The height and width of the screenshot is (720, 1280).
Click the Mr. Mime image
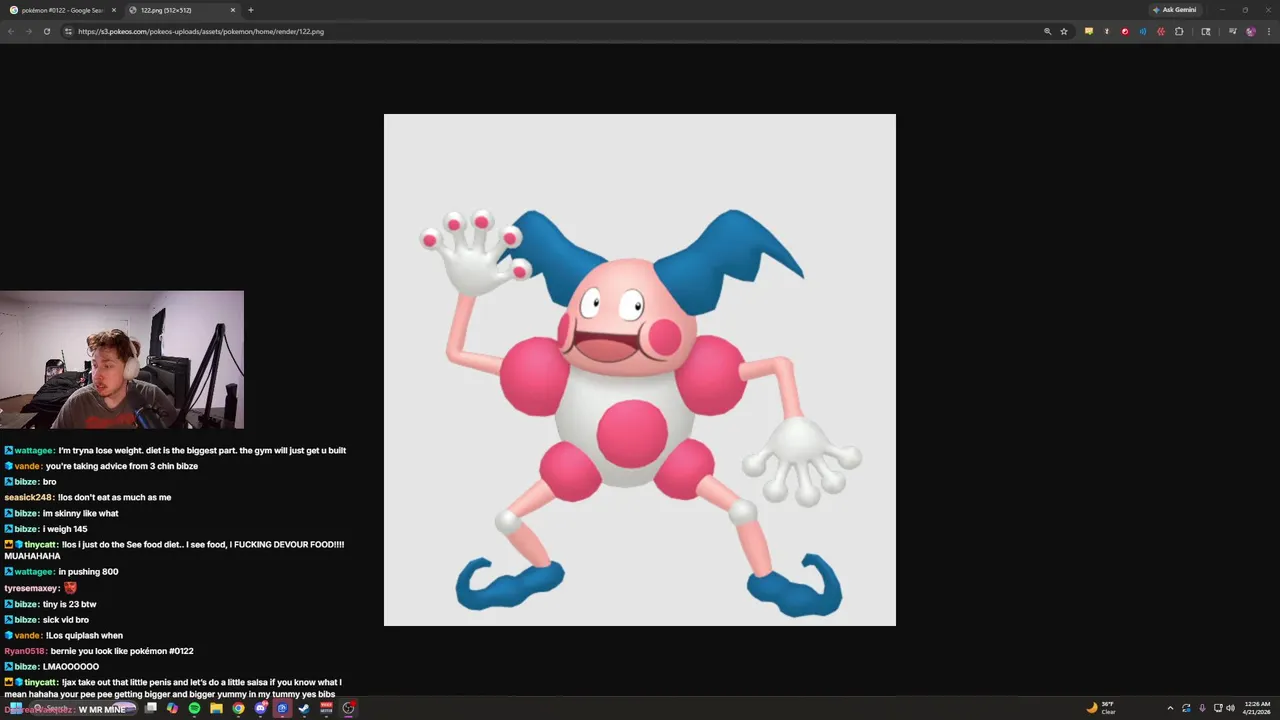[640, 370]
